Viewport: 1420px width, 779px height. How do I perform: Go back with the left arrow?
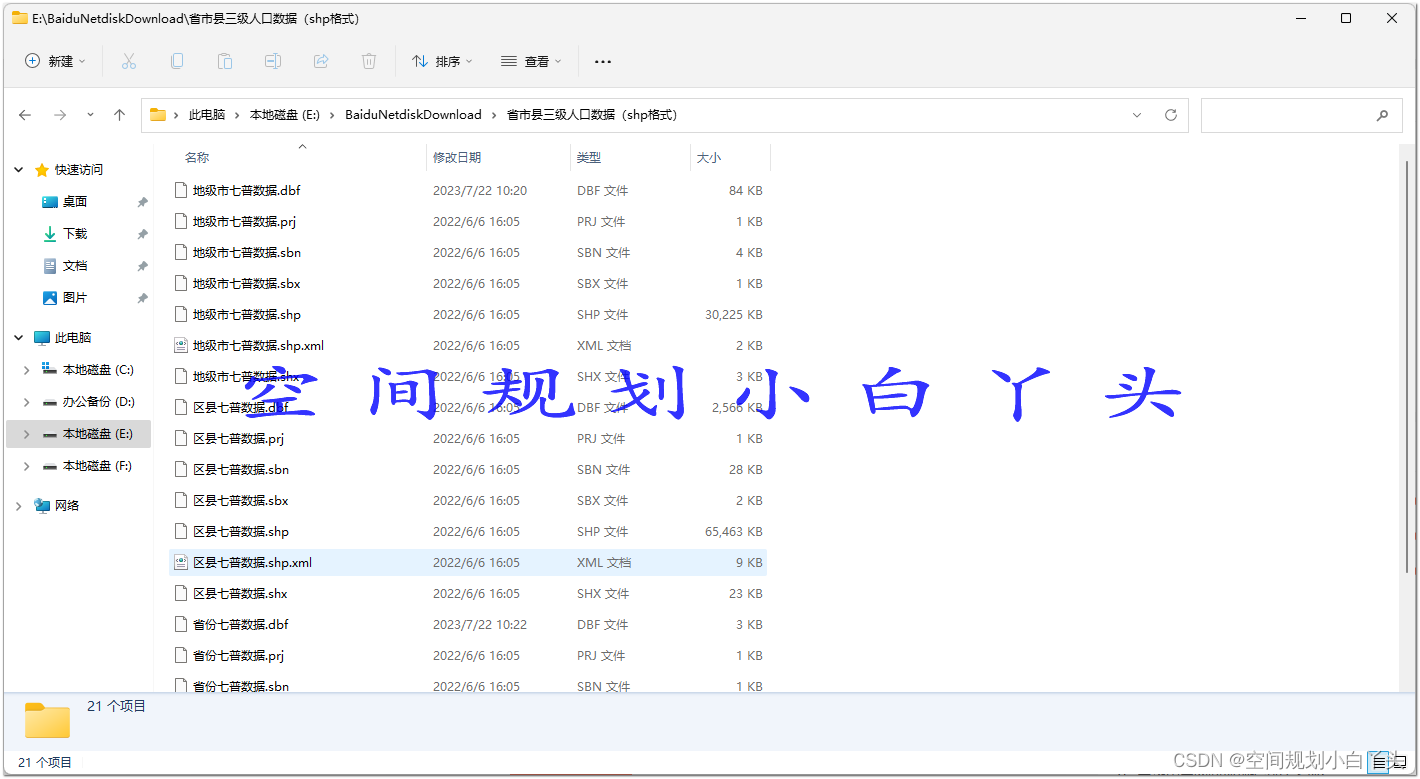tap(25, 115)
